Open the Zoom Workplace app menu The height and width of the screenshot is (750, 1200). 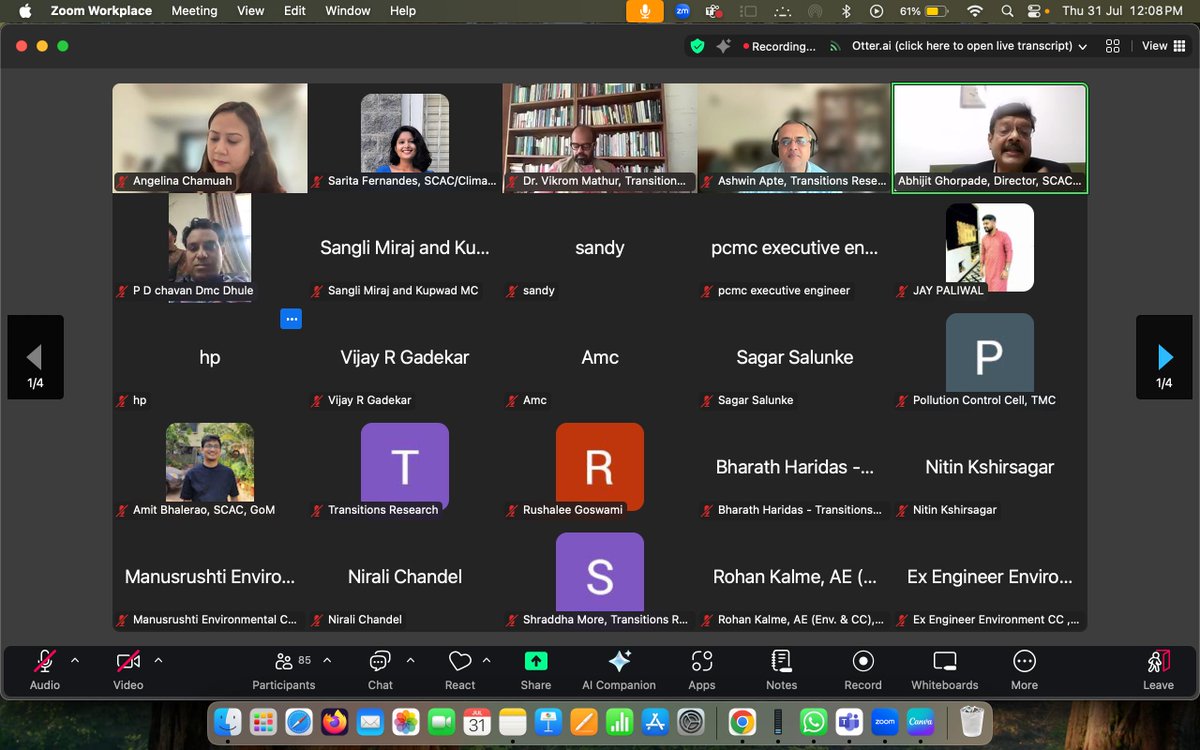point(101,11)
